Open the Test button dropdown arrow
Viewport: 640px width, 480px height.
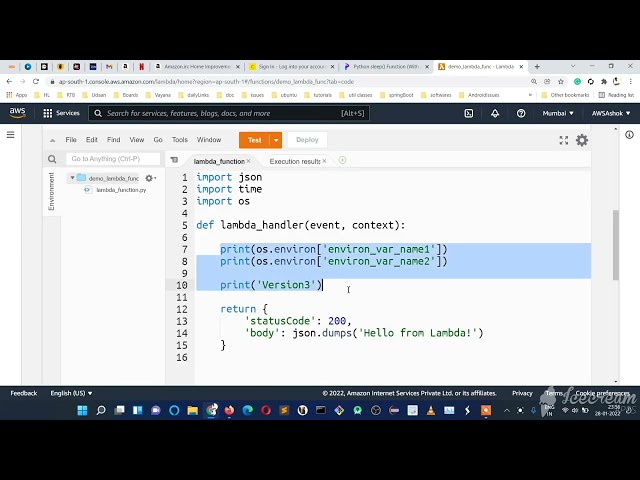click(276, 140)
